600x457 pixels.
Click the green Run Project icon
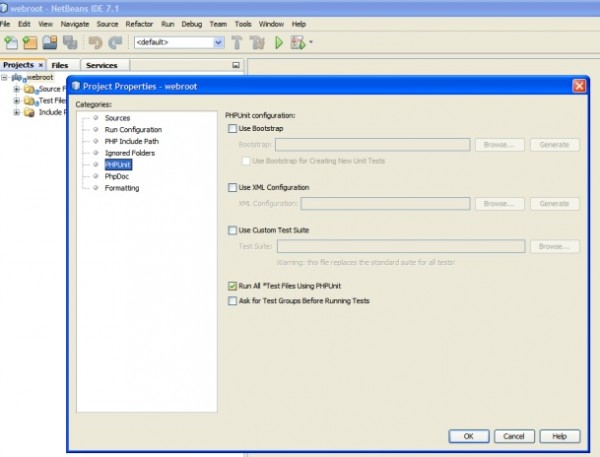click(279, 42)
